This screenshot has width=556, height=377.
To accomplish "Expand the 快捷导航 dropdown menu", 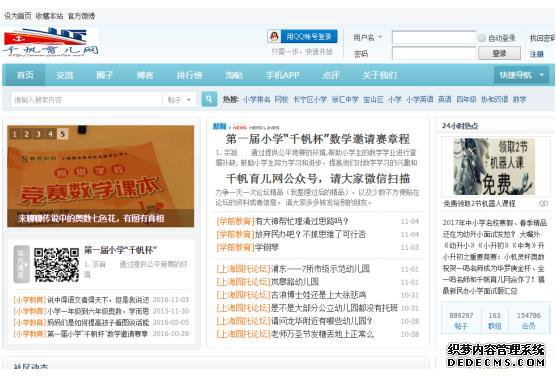I will 521,75.
